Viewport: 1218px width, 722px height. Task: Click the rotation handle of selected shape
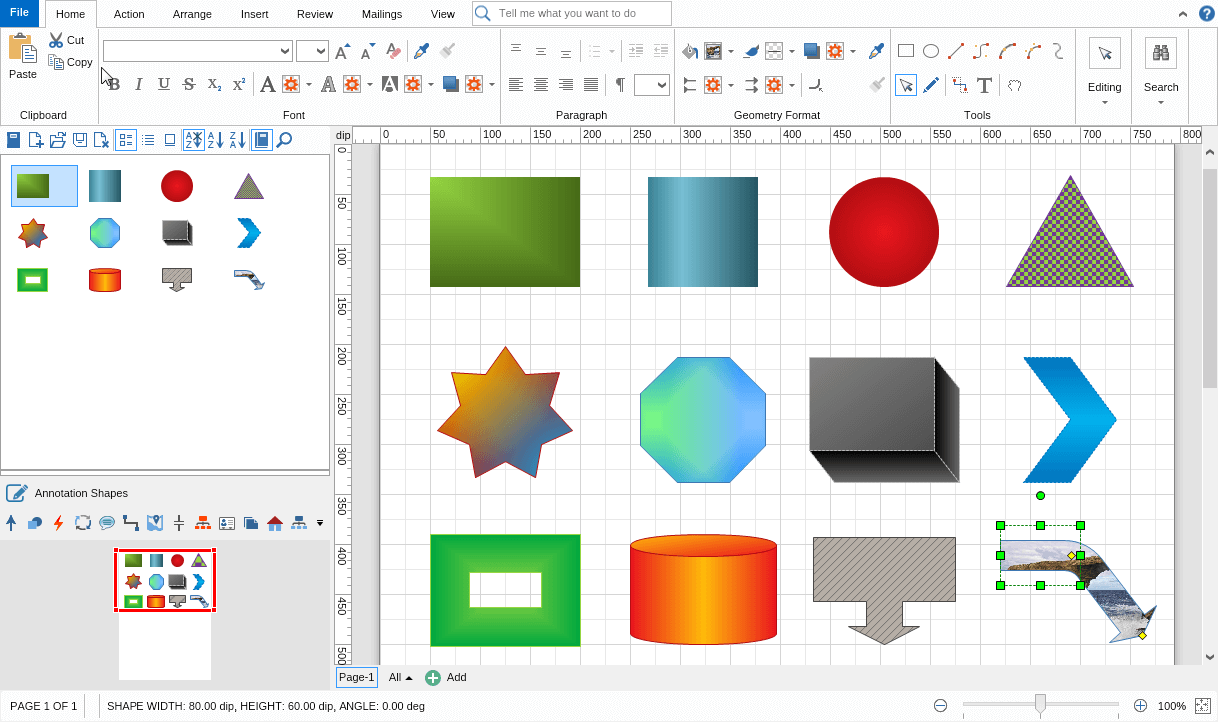coord(1040,495)
